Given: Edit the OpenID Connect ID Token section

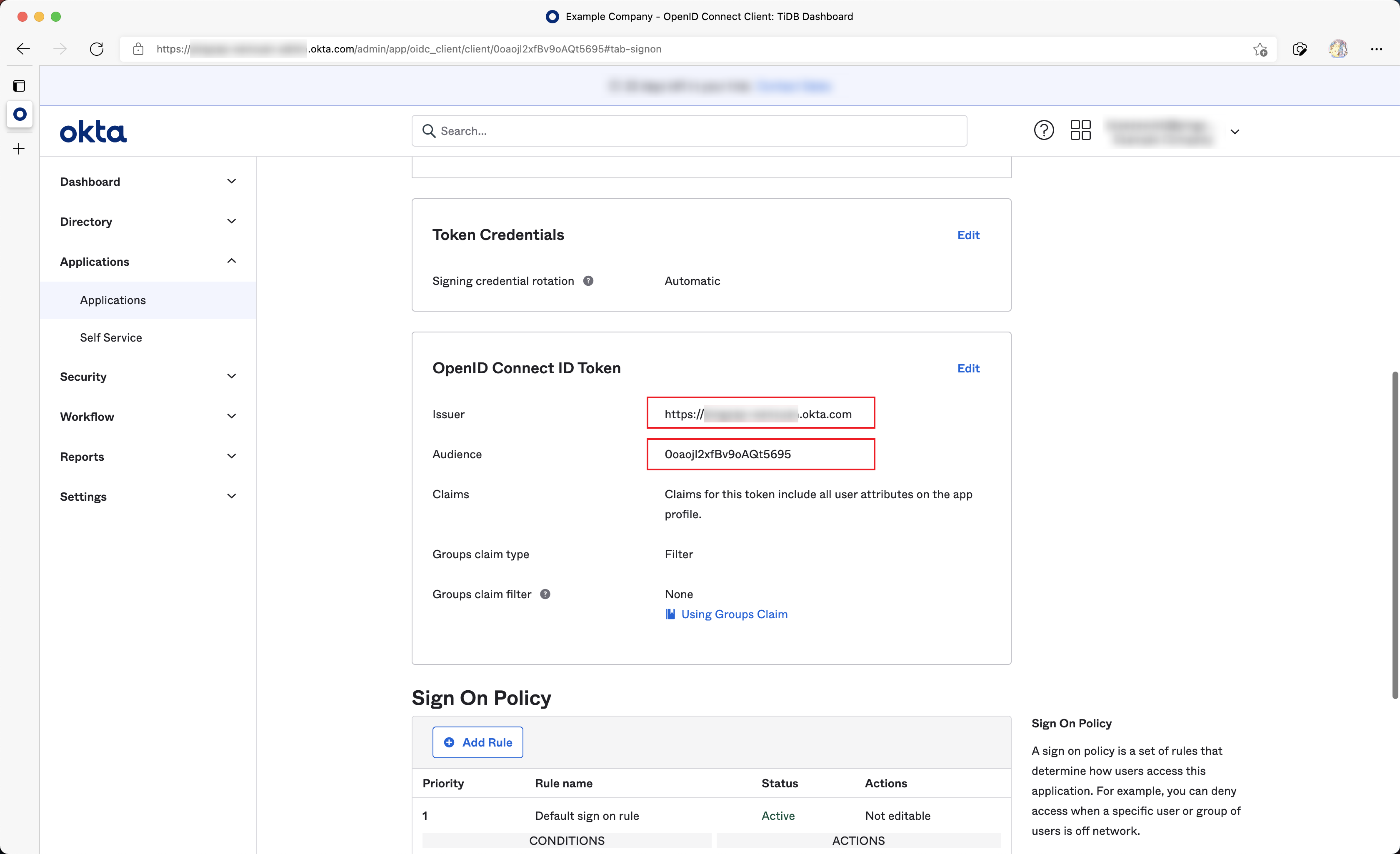Looking at the screenshot, I should (968, 368).
